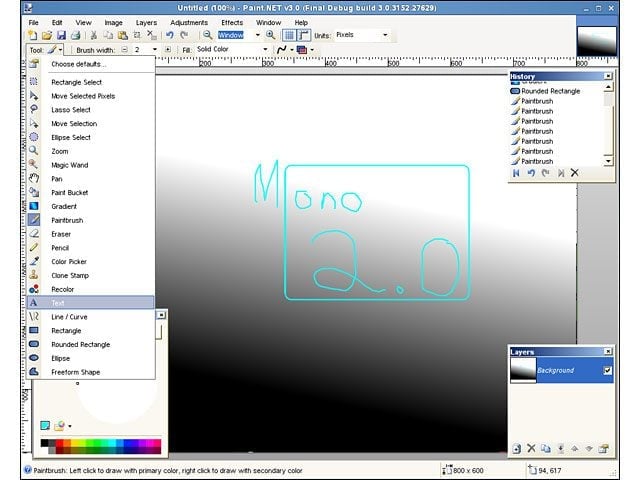The image size is (640, 480).
Task: Toggle the rulers display
Action: 304,36
